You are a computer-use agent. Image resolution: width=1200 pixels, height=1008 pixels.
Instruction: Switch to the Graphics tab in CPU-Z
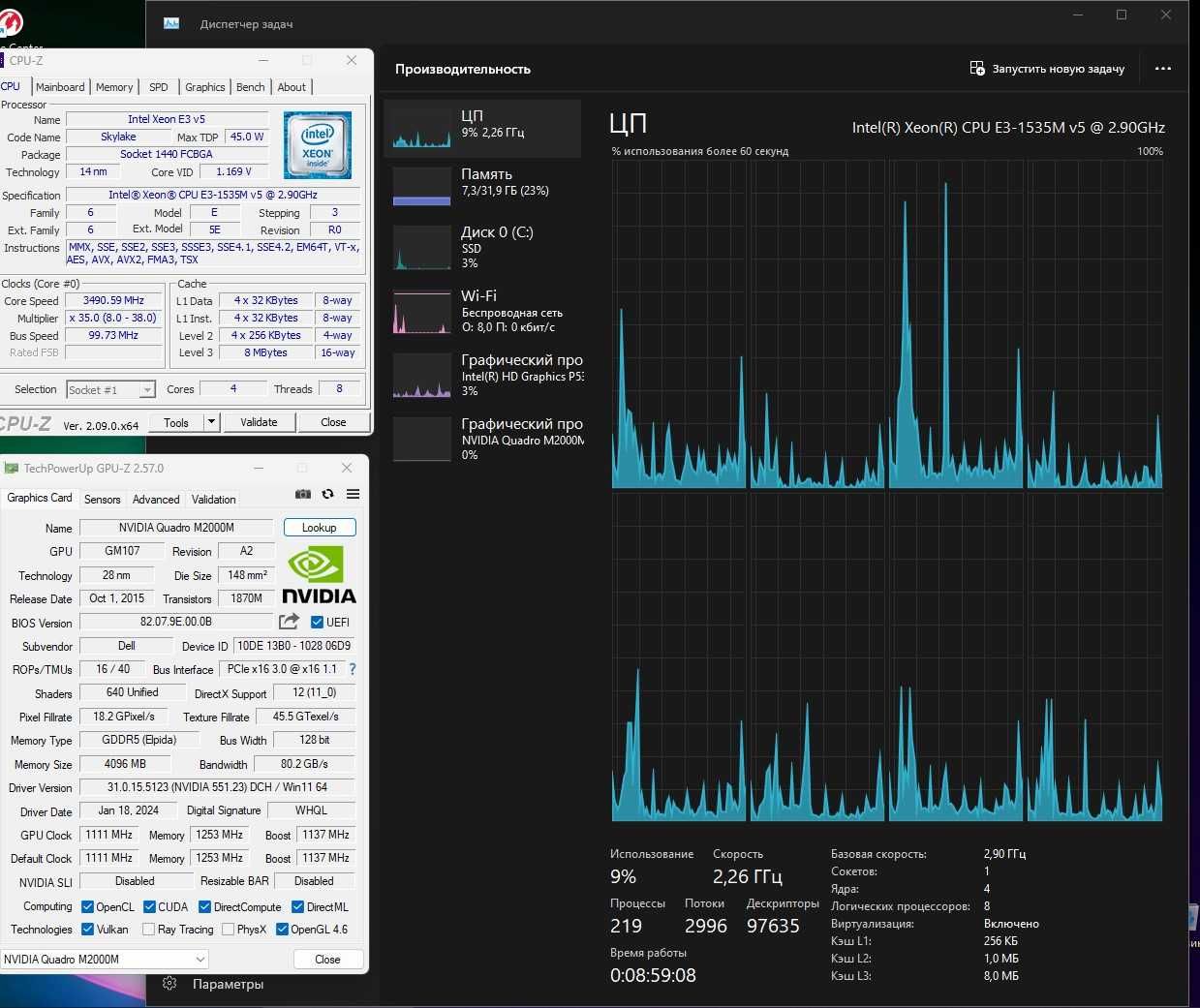(205, 87)
